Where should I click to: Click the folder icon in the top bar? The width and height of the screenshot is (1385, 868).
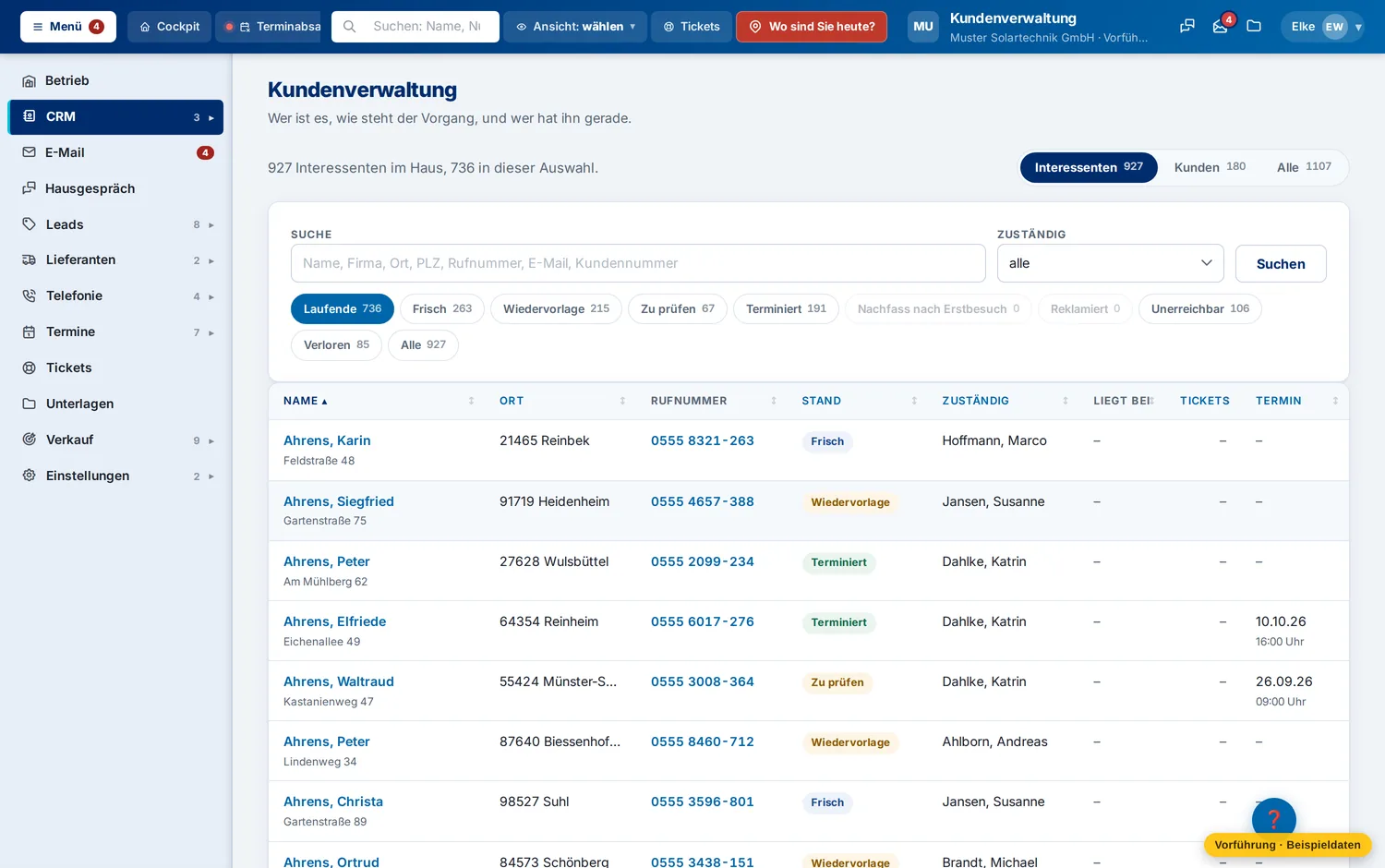pyautogui.click(x=1254, y=27)
